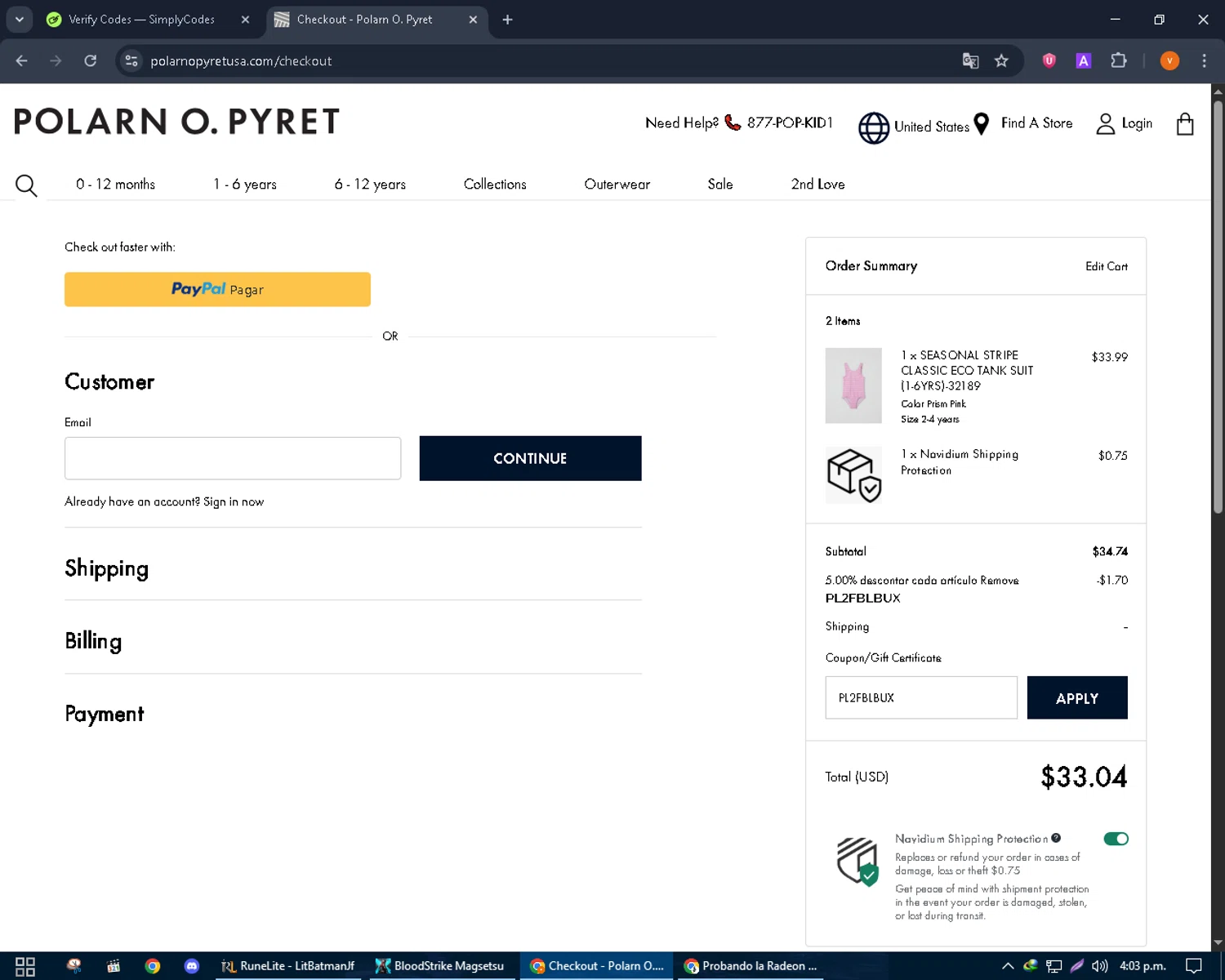Pay with the PayPal Pagar button
Viewport: 1225px width, 980px height.
(217, 289)
